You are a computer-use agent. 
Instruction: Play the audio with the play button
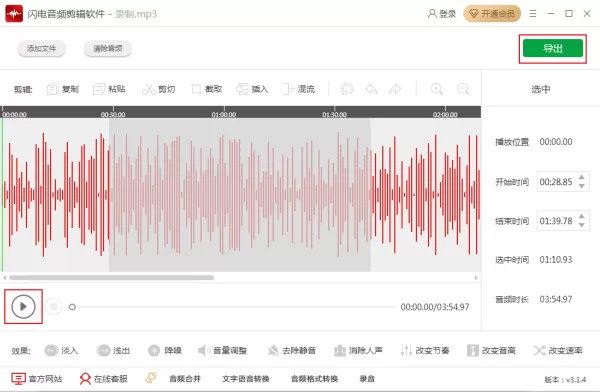point(23,307)
